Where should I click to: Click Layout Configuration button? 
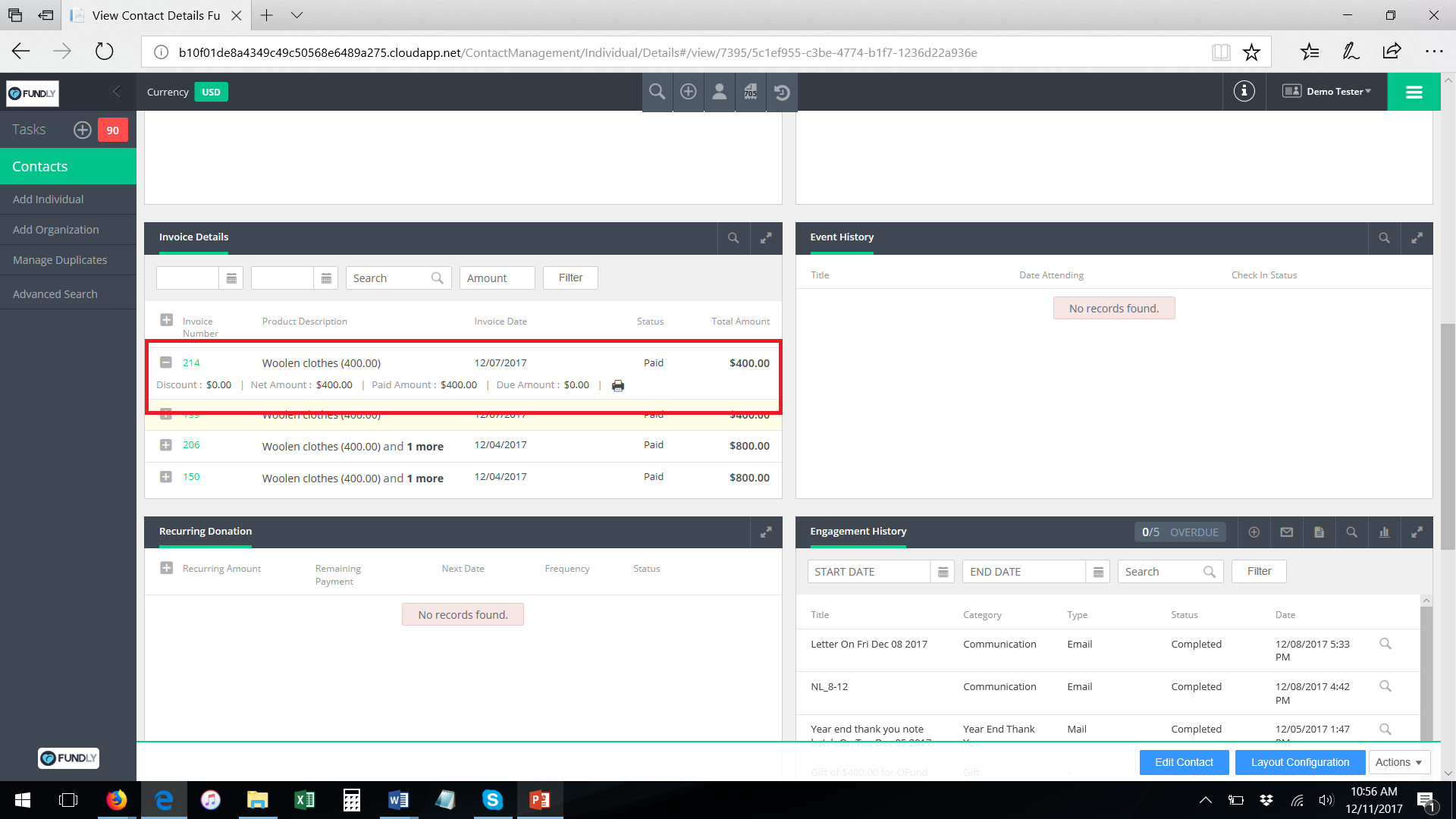[1300, 762]
